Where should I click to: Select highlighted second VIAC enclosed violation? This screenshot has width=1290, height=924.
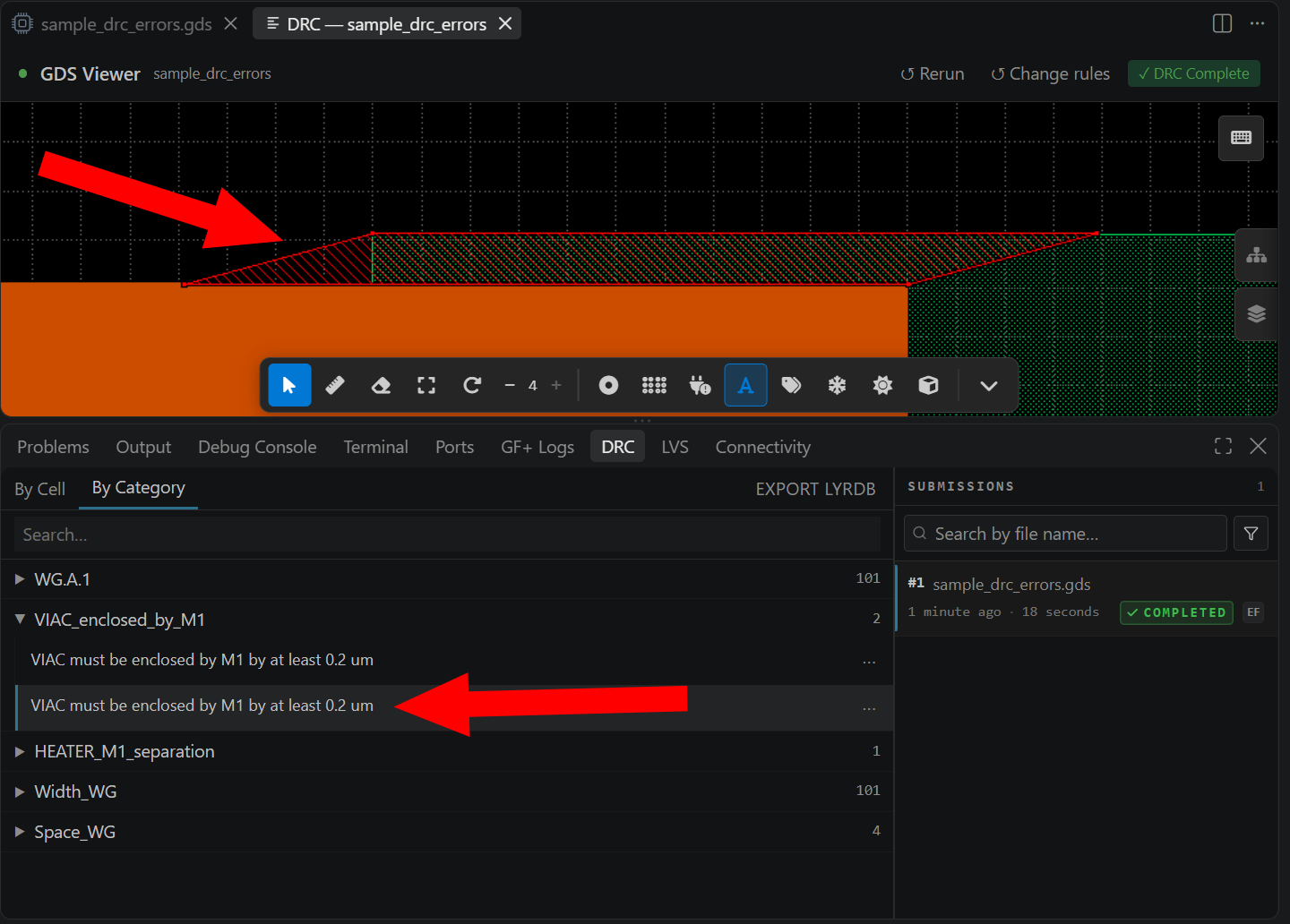pos(454,707)
